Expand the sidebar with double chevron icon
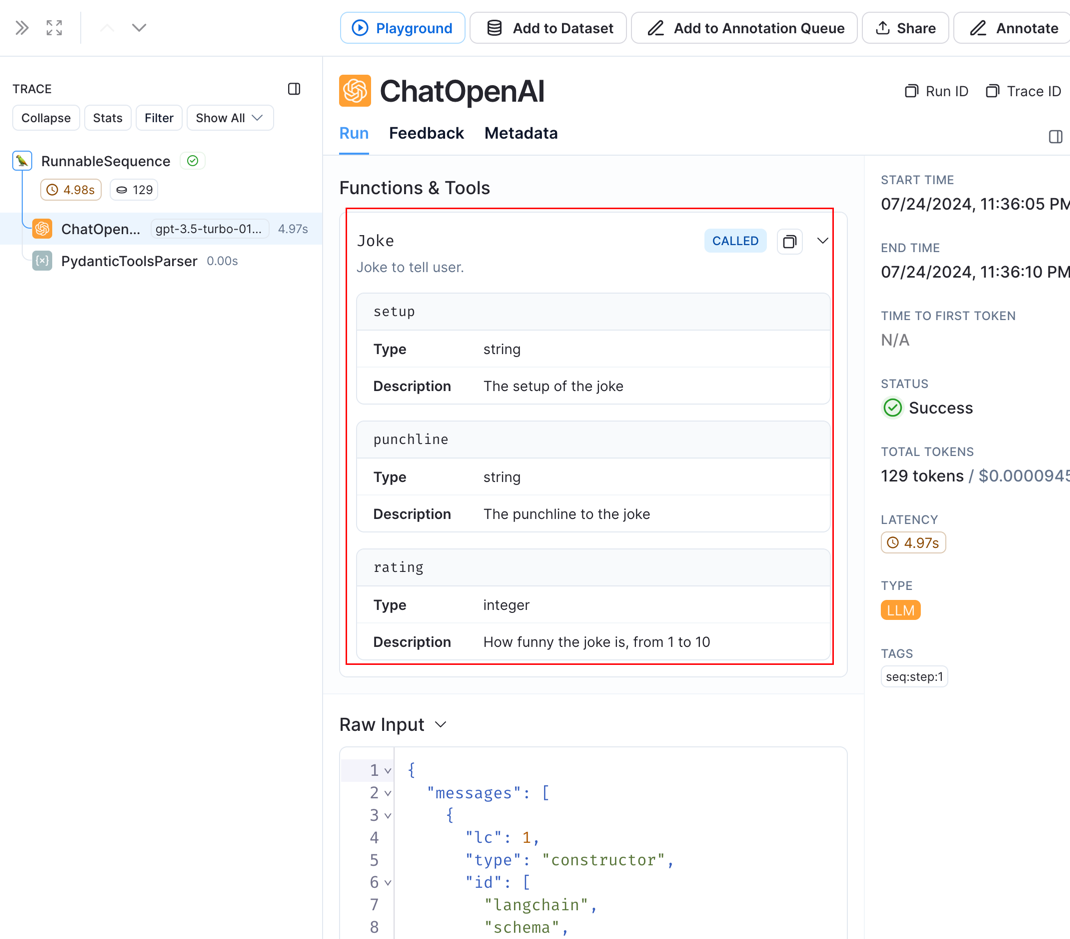 pyautogui.click(x=22, y=28)
